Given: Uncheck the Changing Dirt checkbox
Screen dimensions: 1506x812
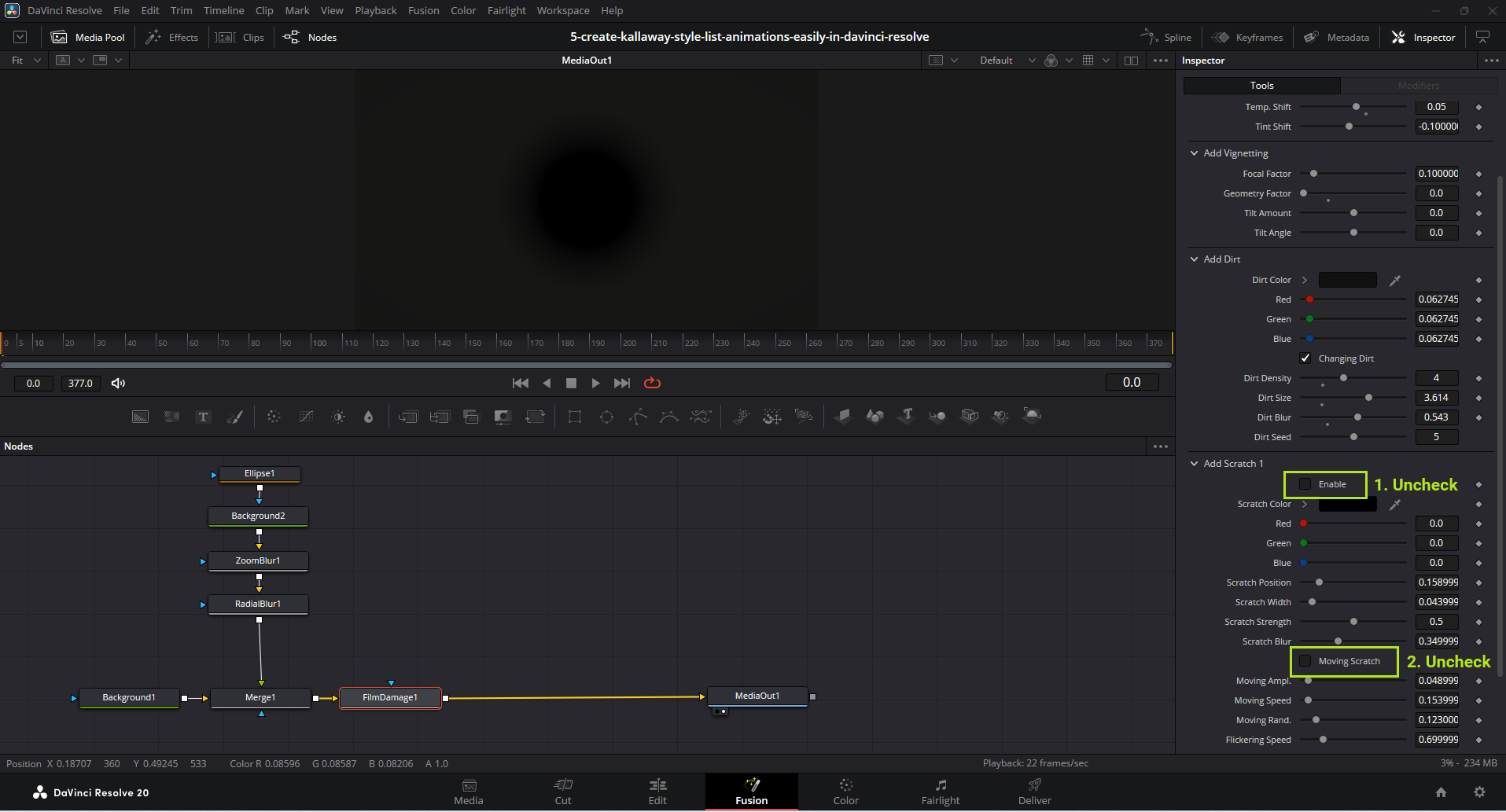Looking at the screenshot, I should tap(1305, 358).
